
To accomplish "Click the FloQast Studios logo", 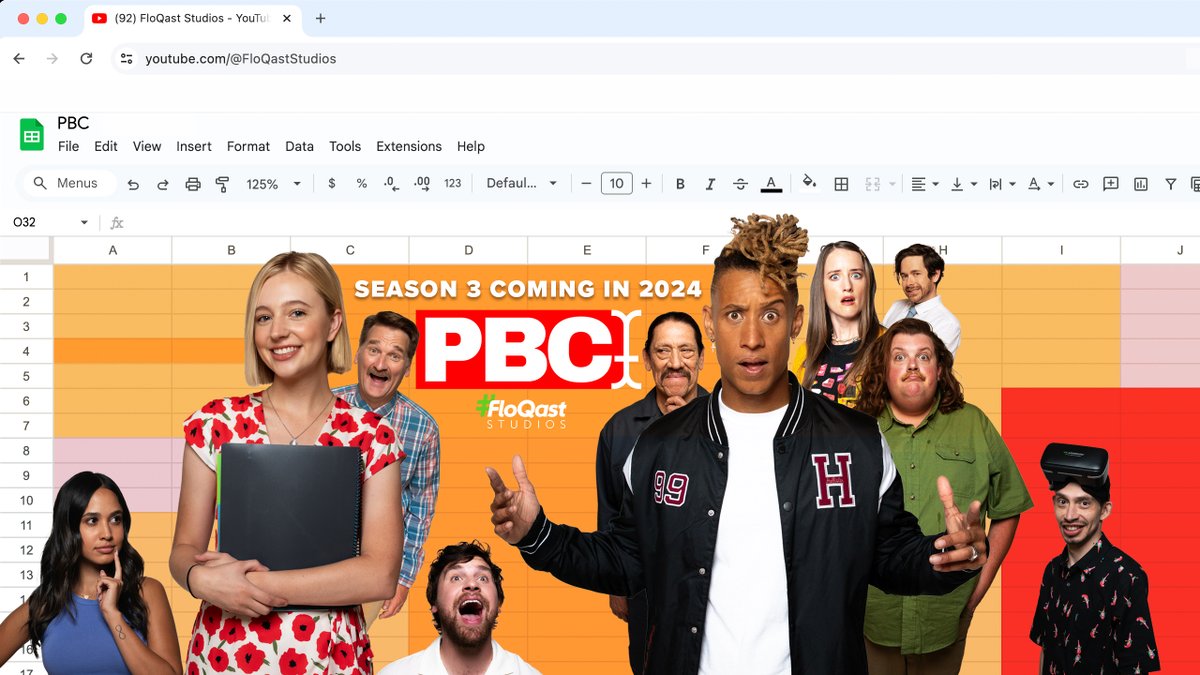I will 520,411.
